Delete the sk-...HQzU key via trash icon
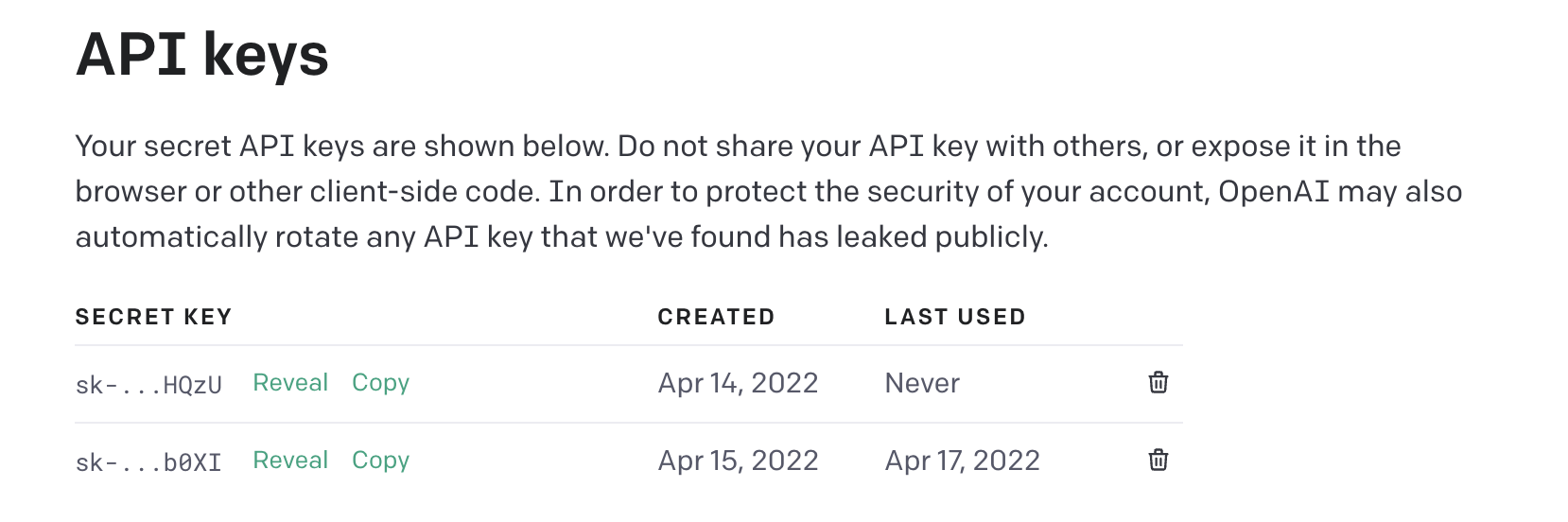 pos(1158,383)
